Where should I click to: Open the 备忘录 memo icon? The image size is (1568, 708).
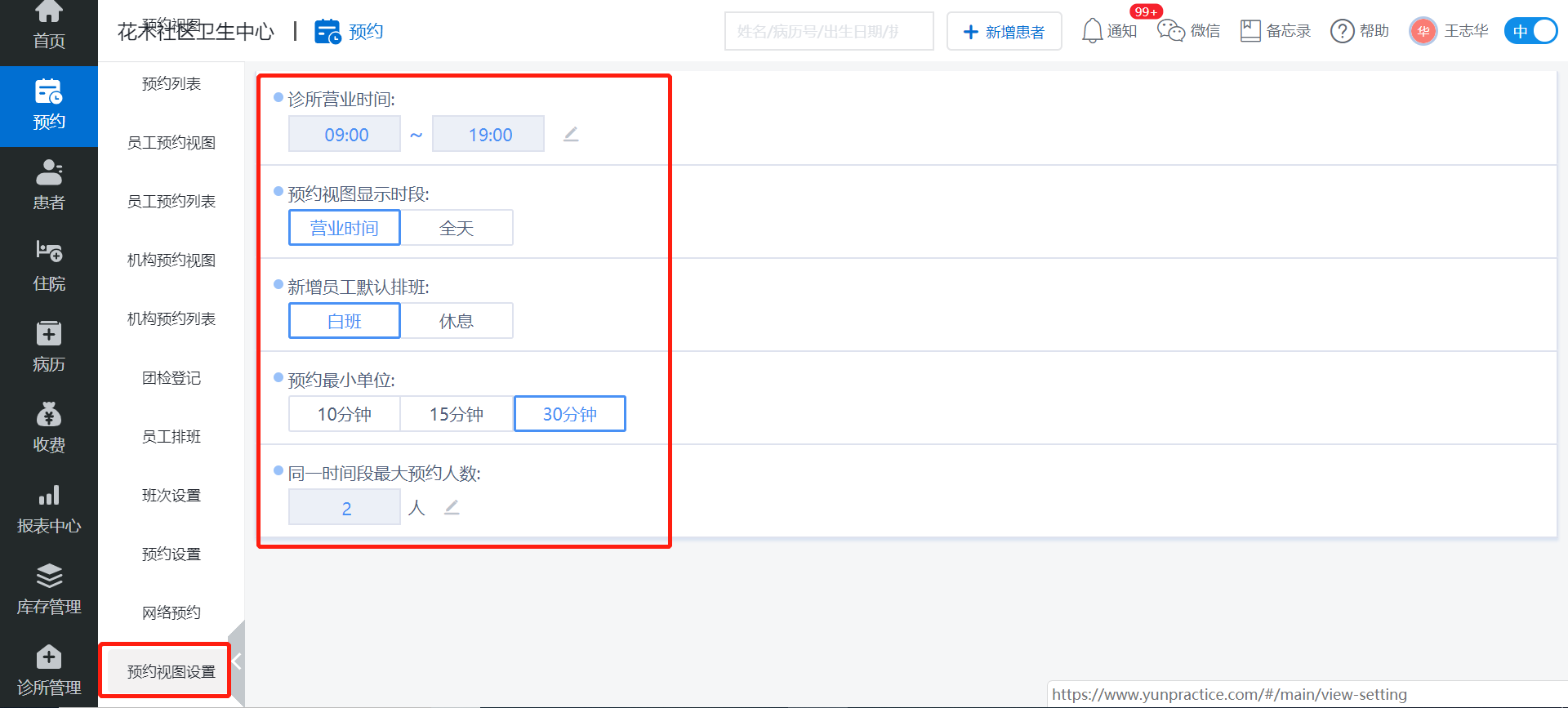(x=1250, y=31)
